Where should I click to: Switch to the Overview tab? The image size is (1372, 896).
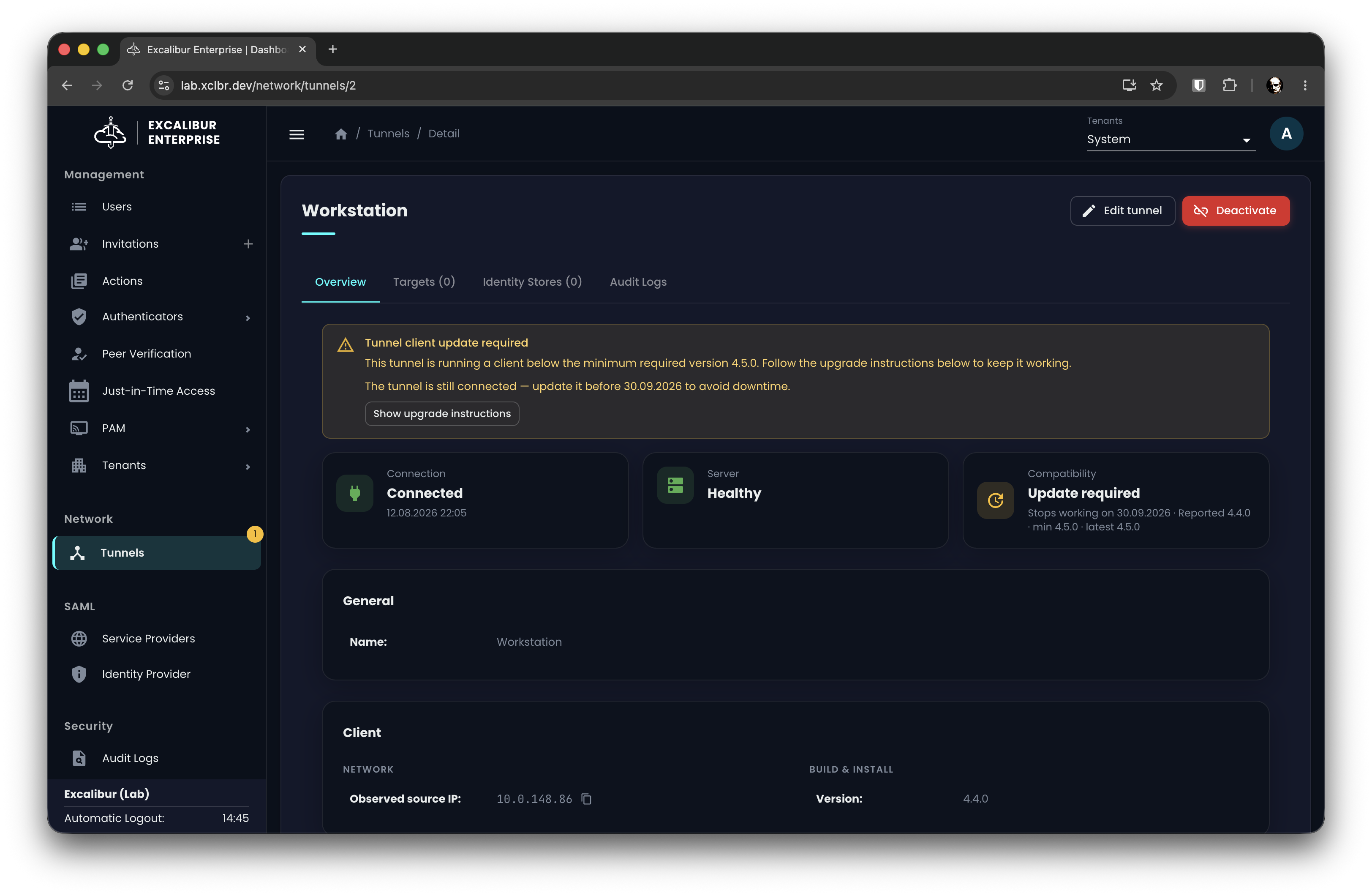[x=340, y=281]
